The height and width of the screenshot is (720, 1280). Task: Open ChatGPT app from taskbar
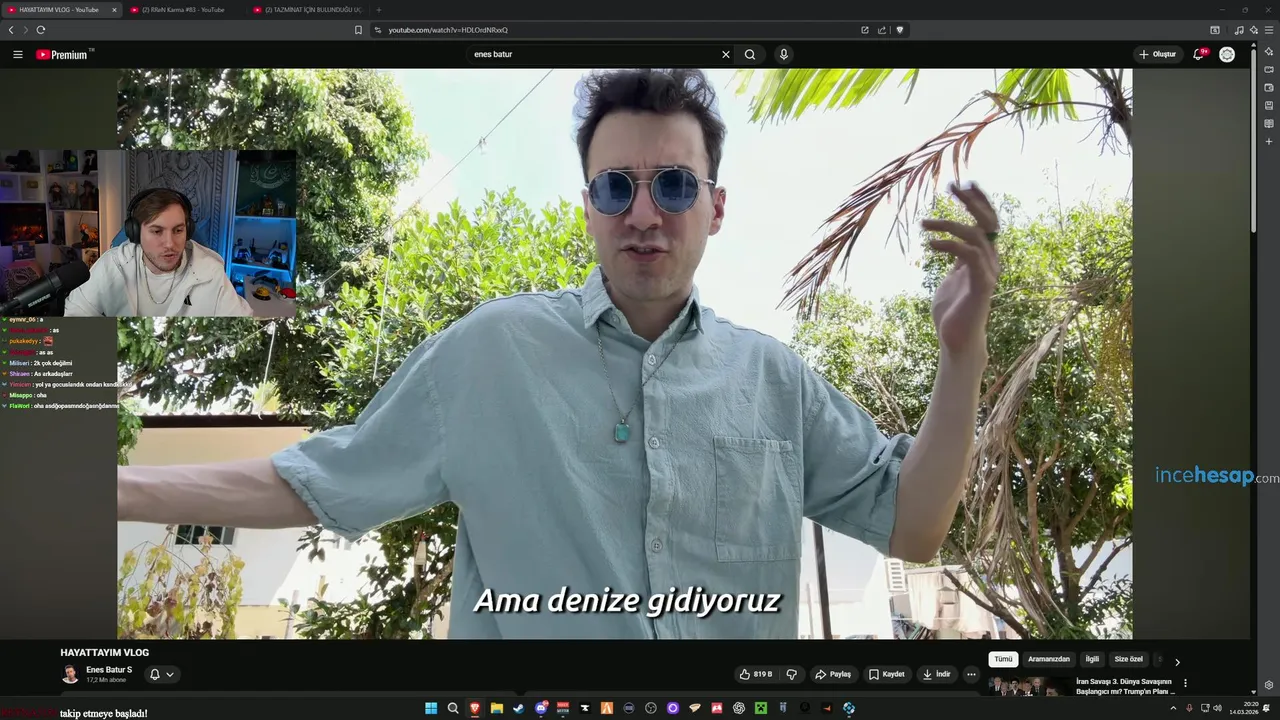click(739, 708)
